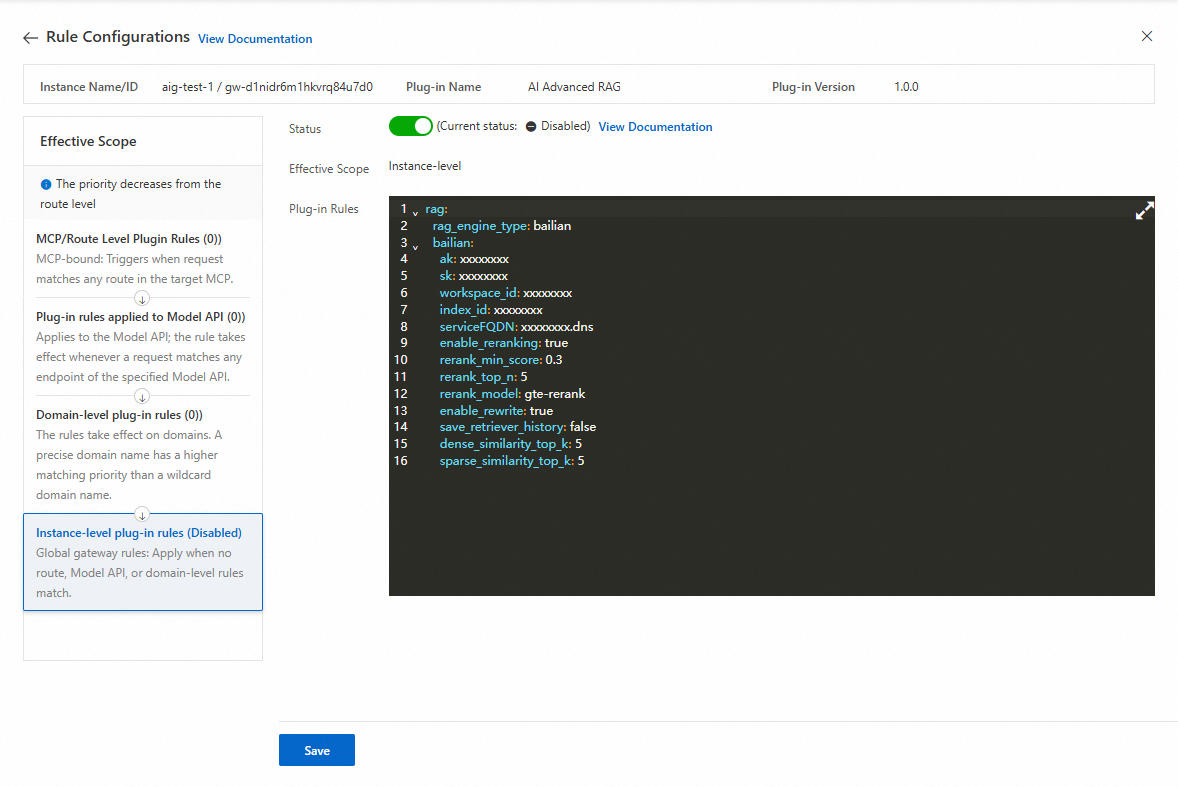
Task: Click the instance ID aig-test-1 text
Action: point(267,87)
